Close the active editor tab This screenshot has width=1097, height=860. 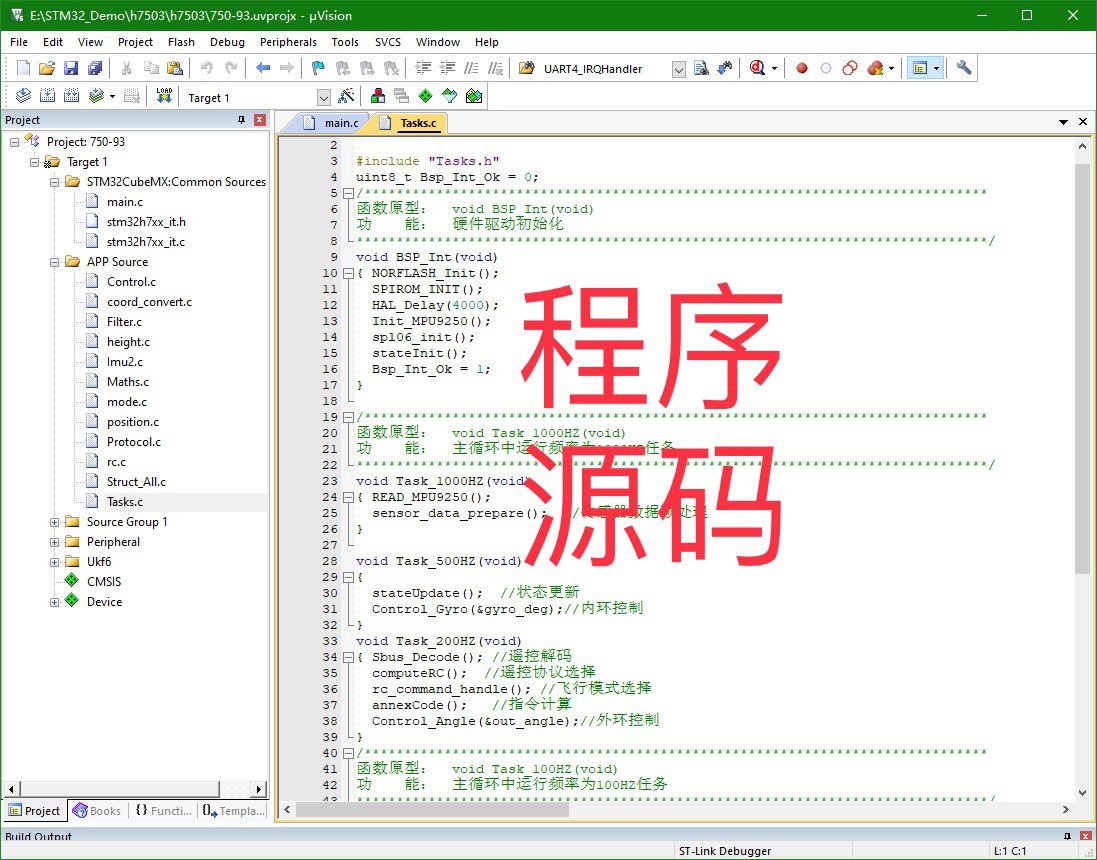coord(1083,122)
